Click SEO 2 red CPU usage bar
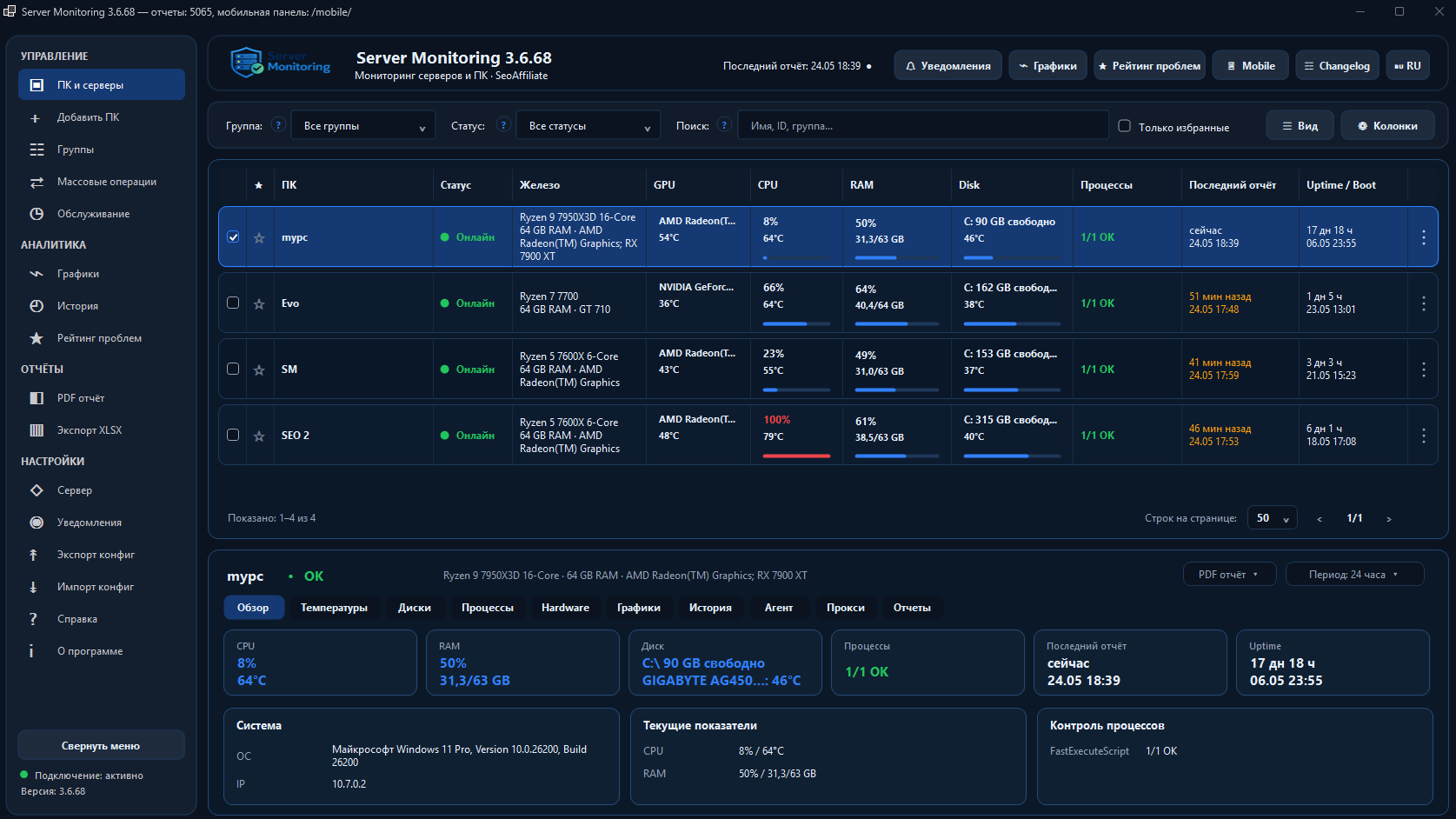 [x=796, y=456]
